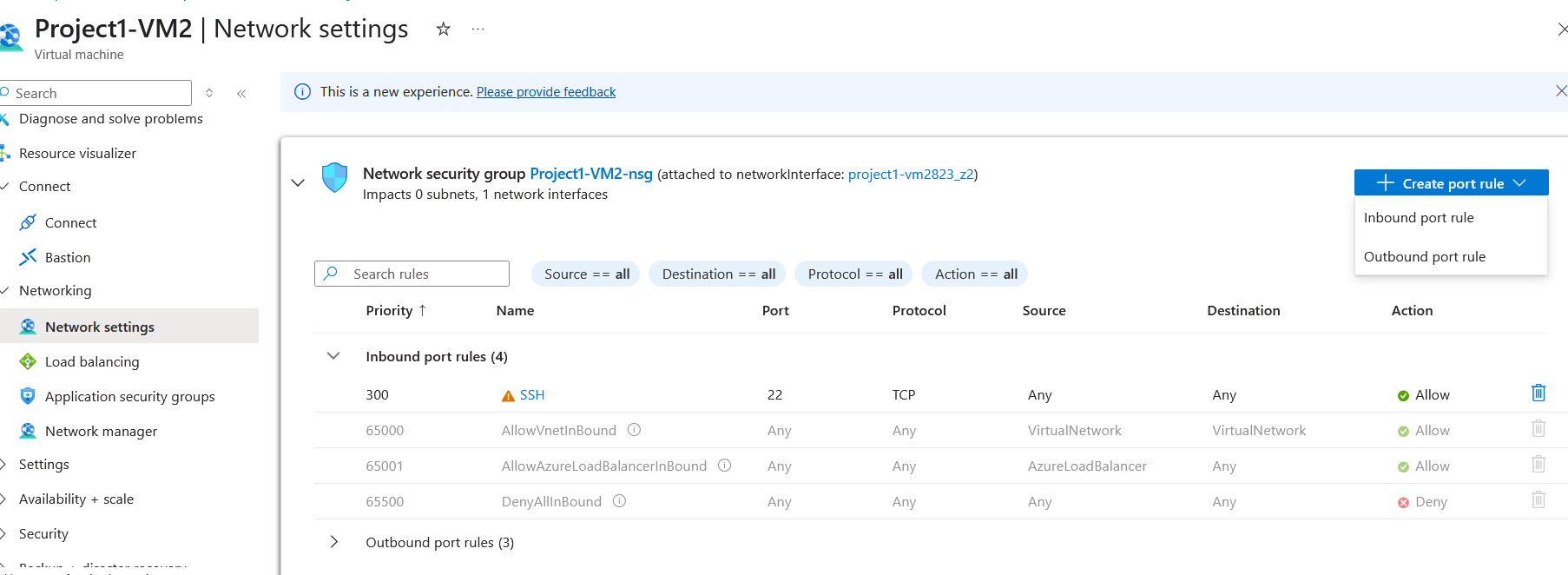The width and height of the screenshot is (1568, 575).
Task: Collapse the Connect sidebar group
Action: coord(4,187)
